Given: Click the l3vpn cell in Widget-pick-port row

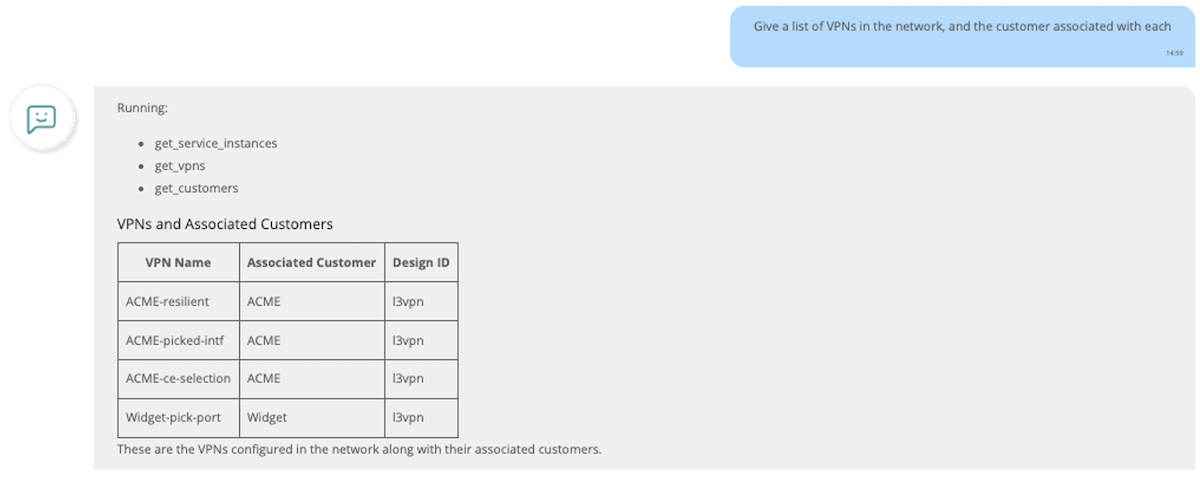Looking at the screenshot, I should click(x=421, y=418).
